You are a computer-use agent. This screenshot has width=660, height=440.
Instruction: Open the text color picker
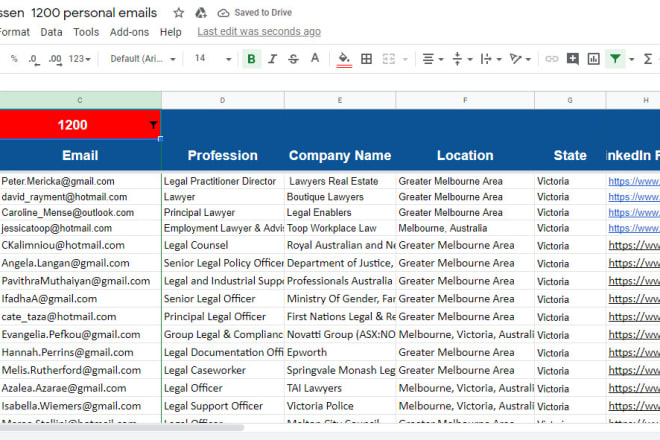coord(315,59)
